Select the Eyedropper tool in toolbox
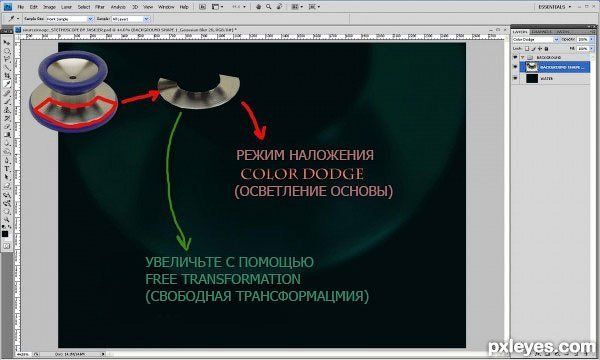Screen dimensions: 600x360 pos(7,84)
